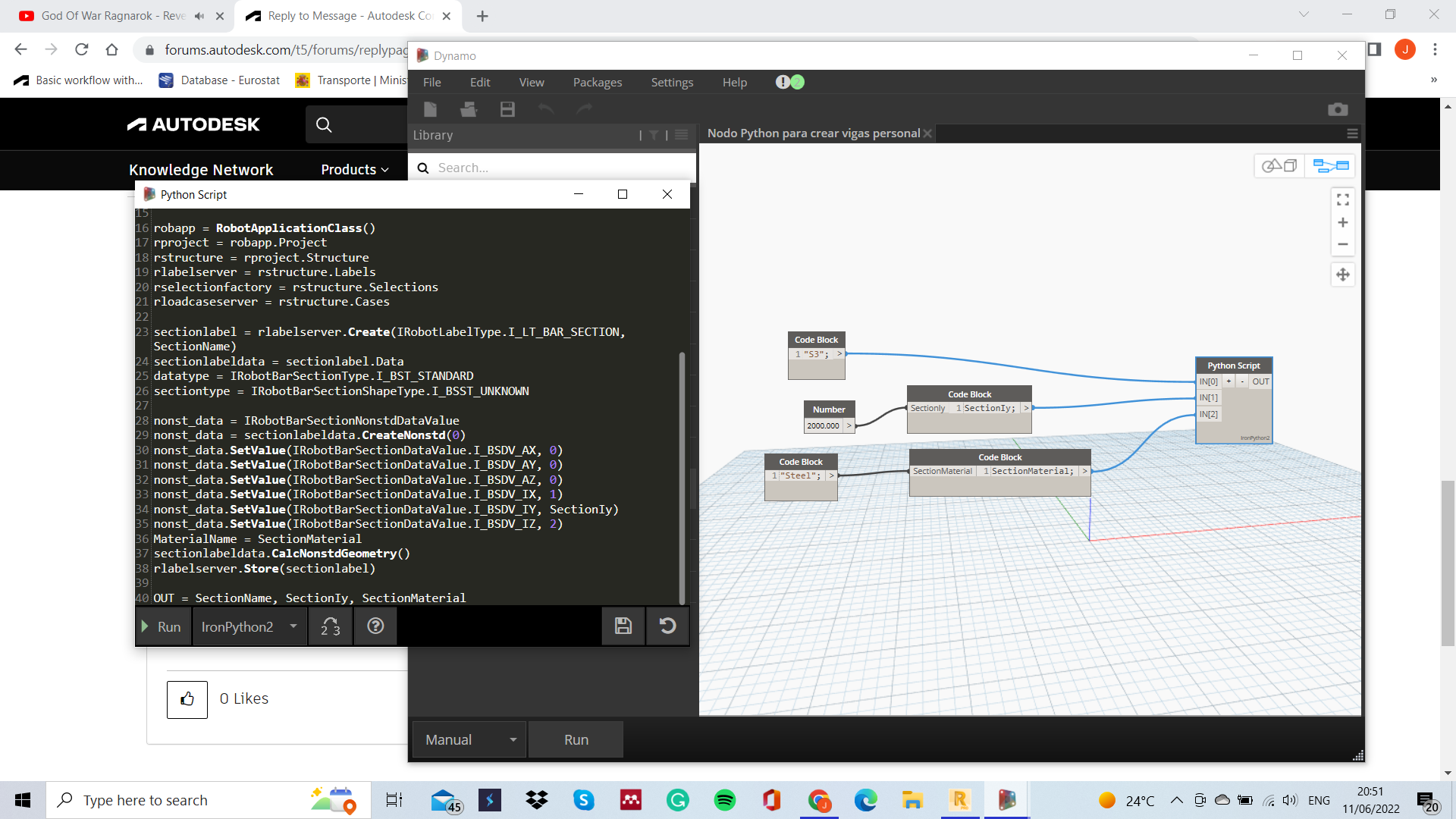The image size is (1456, 819).
Task: Click the Library search field
Action: pos(551,168)
